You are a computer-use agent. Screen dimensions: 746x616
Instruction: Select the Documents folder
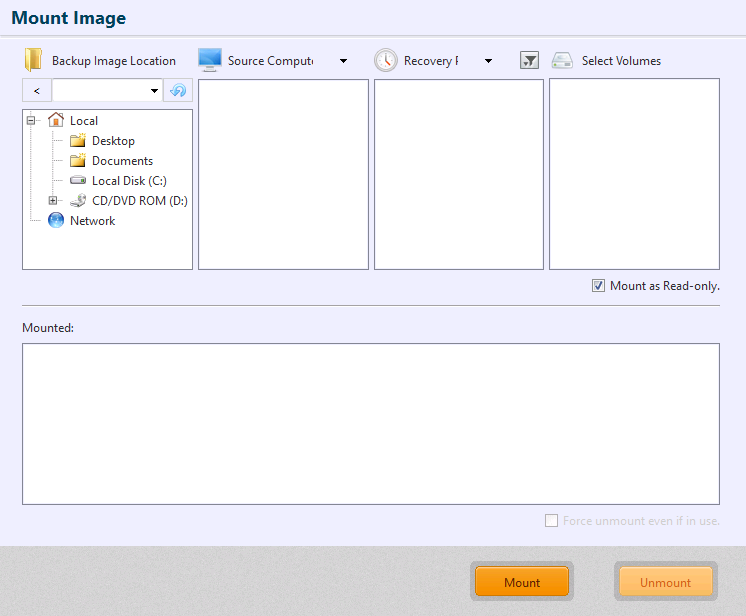click(x=122, y=161)
